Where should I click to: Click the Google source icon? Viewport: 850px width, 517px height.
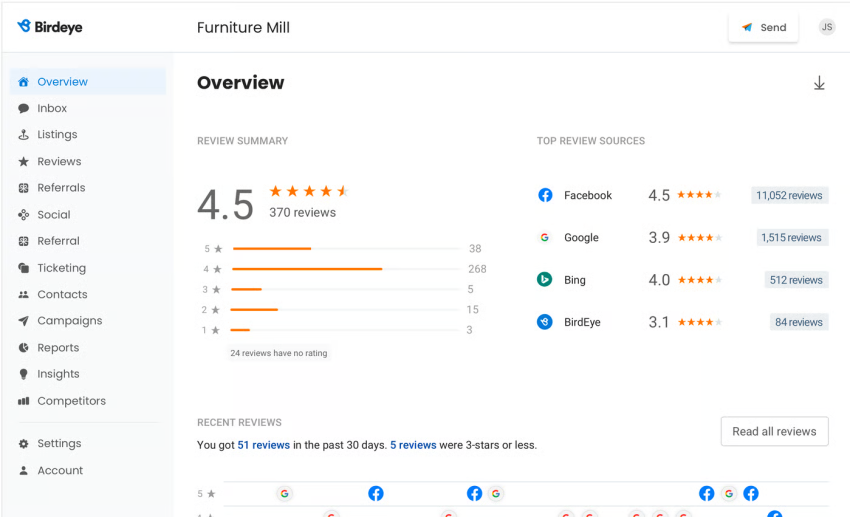[x=545, y=237]
